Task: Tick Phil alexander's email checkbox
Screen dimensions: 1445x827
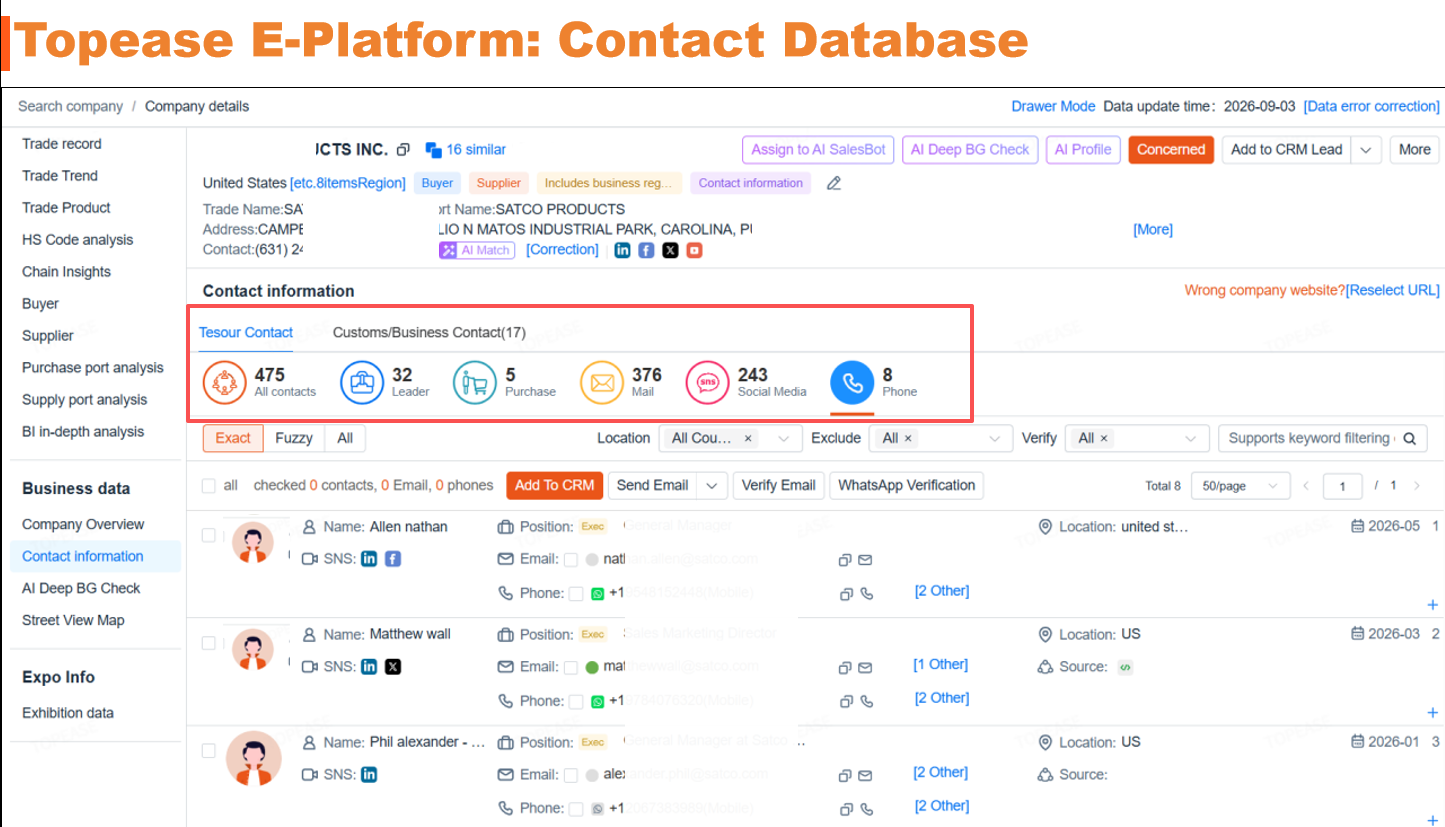Action: click(571, 776)
